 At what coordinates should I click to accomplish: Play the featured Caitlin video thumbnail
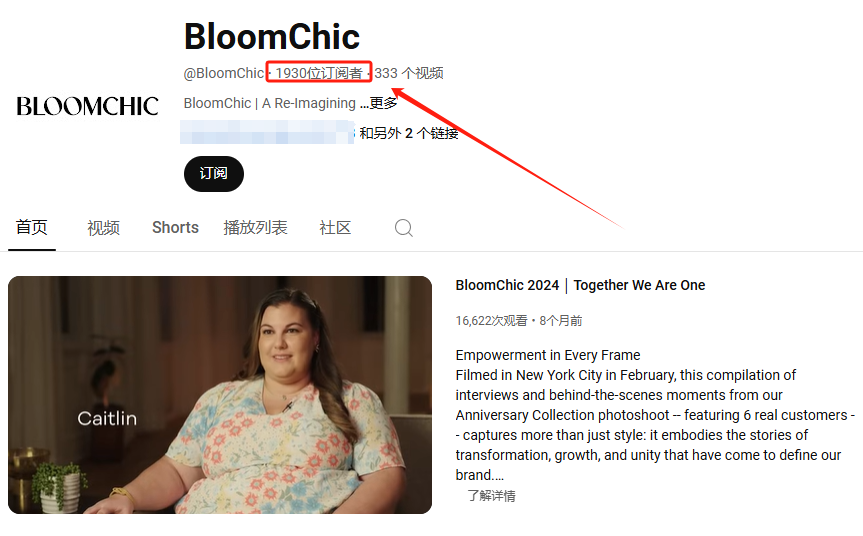(220, 395)
